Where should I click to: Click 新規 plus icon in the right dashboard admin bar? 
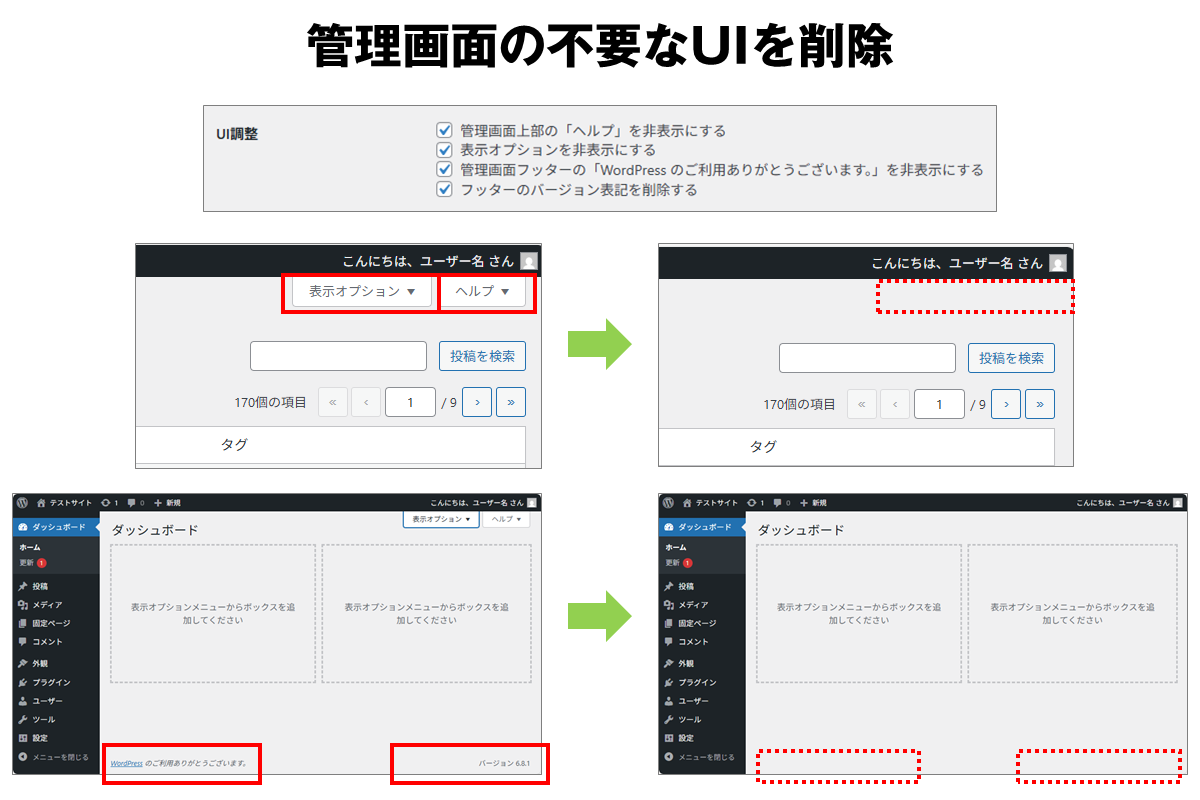(804, 502)
